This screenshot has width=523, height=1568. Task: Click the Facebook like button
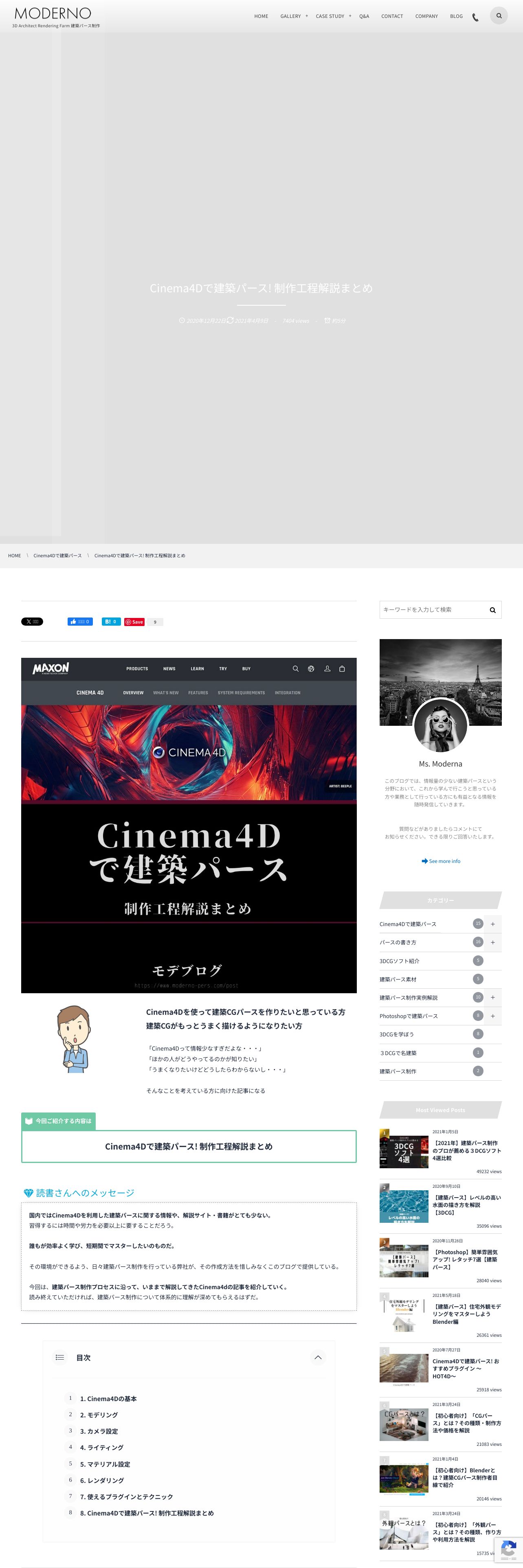pos(80,622)
